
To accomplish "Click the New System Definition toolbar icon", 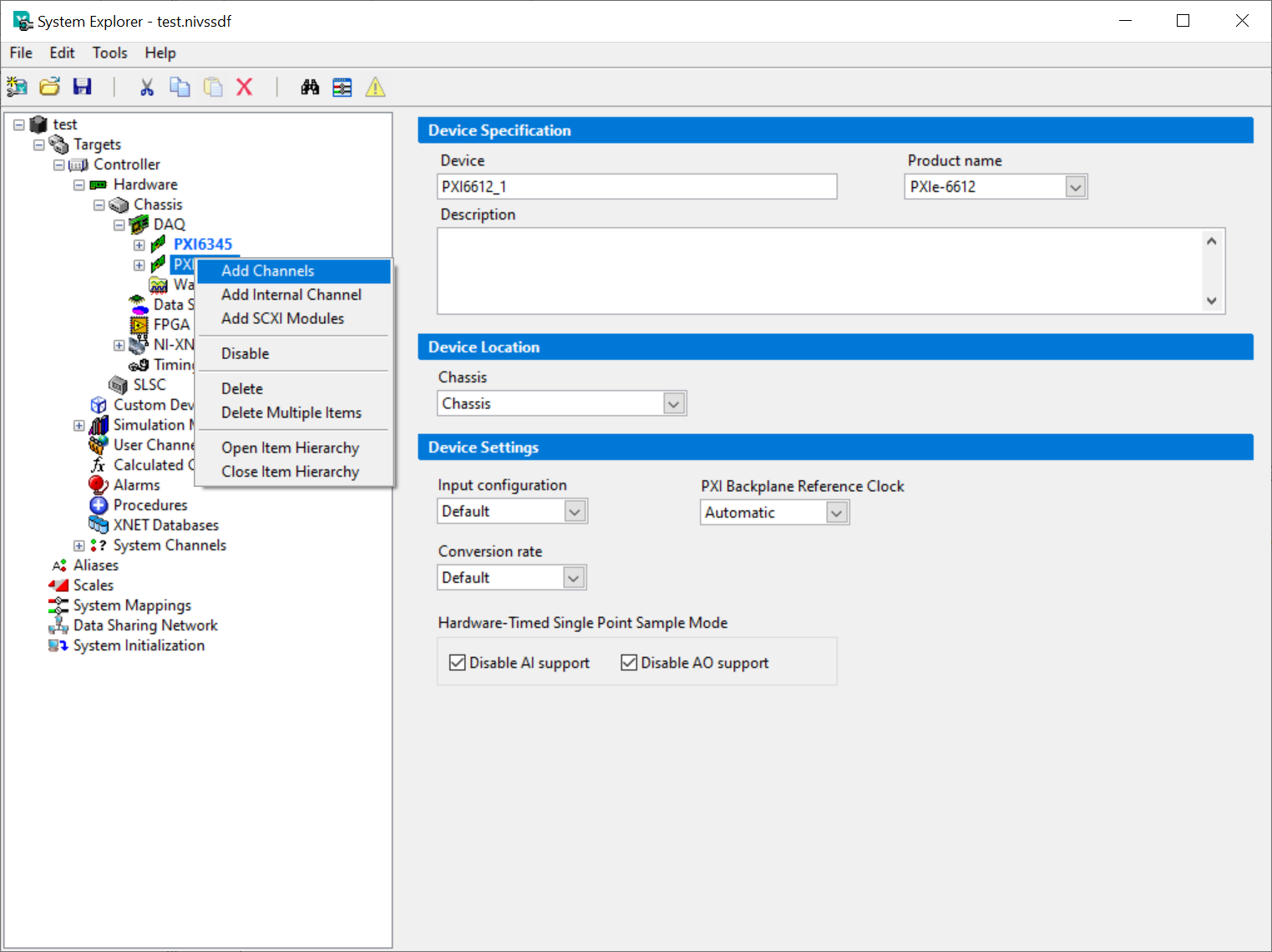I will [x=17, y=87].
